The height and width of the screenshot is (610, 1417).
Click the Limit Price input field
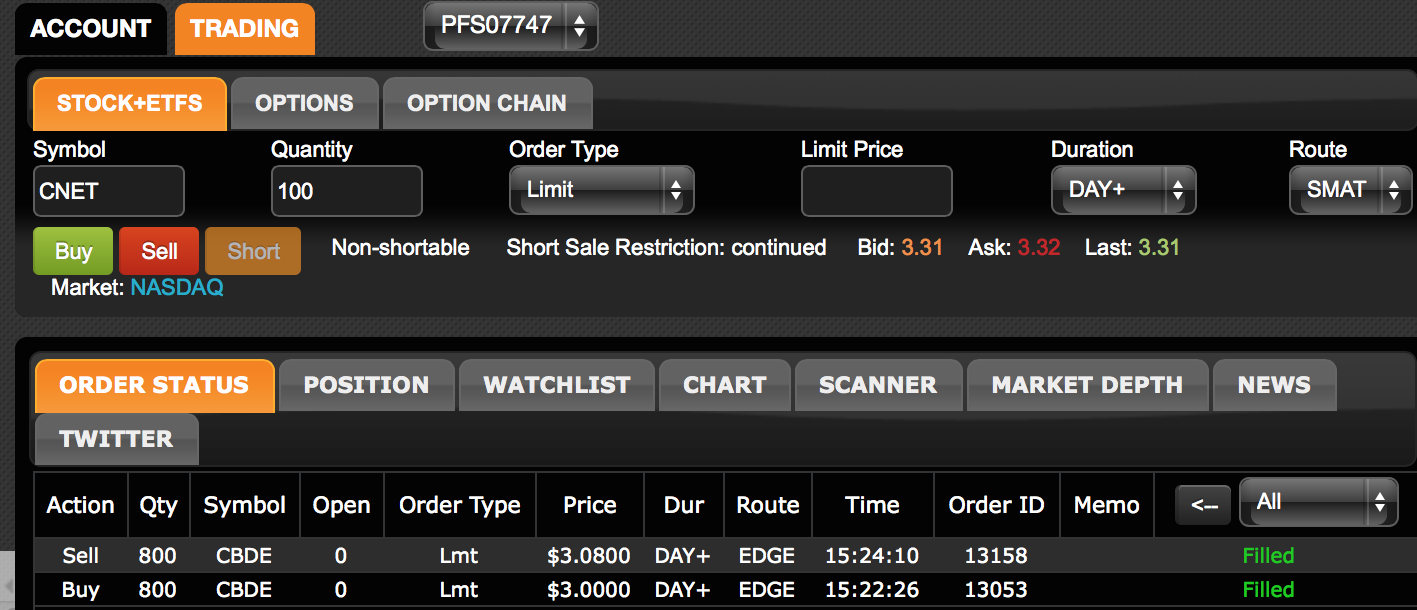[876, 191]
